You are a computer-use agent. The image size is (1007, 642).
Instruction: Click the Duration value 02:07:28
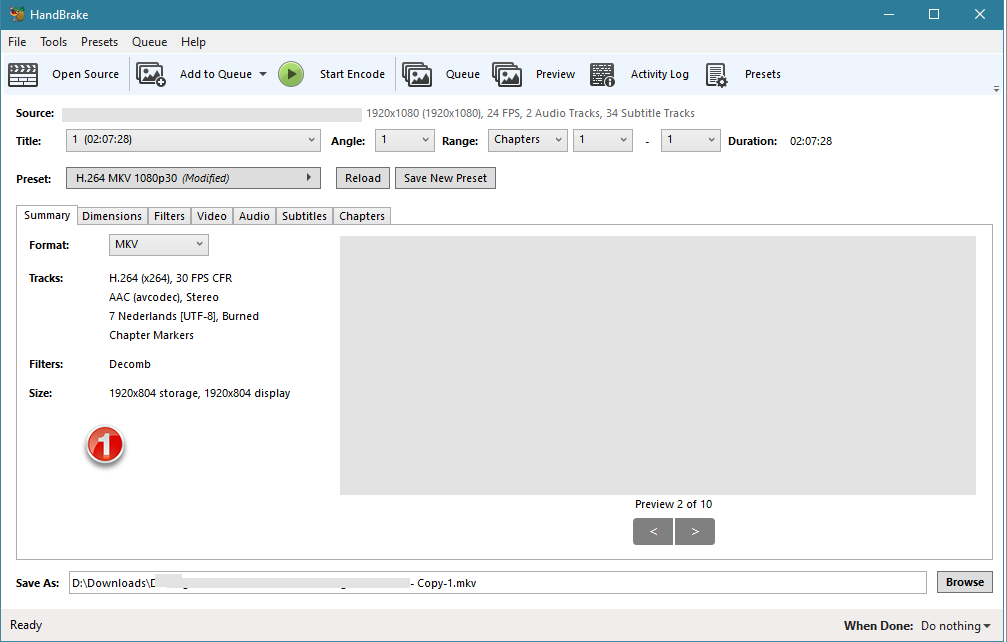pos(811,141)
